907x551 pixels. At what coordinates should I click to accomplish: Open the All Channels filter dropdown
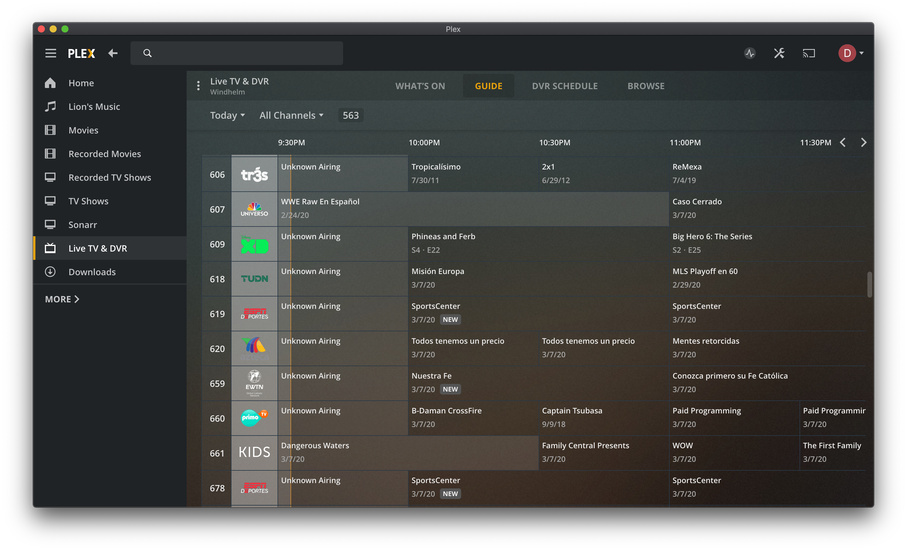pos(291,115)
